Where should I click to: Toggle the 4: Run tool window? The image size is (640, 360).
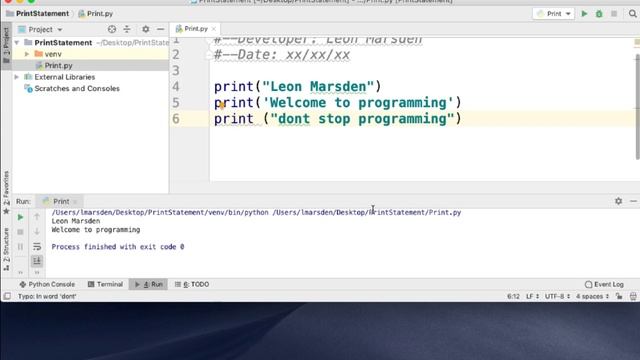149,284
